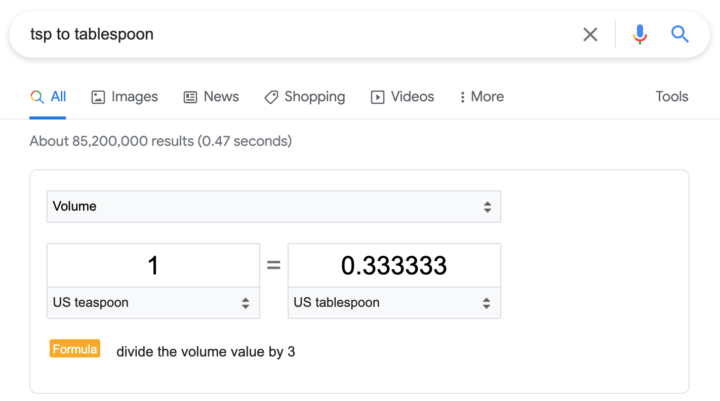The width and height of the screenshot is (720, 401).
Task: Click the Shopping tab label
Action: point(315,96)
